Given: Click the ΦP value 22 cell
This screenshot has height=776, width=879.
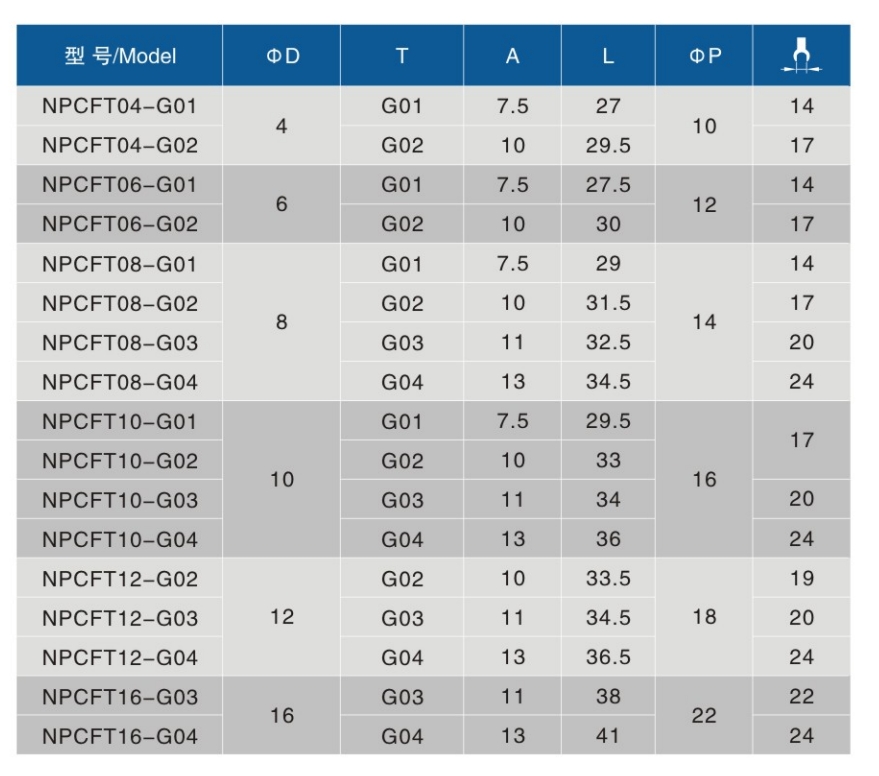Looking at the screenshot, I should click(704, 716).
